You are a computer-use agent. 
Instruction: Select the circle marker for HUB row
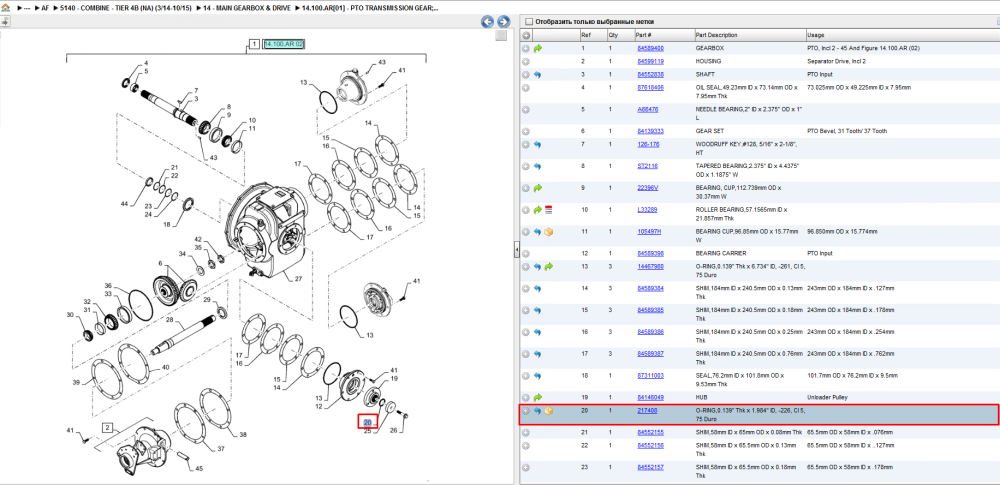coord(526,397)
